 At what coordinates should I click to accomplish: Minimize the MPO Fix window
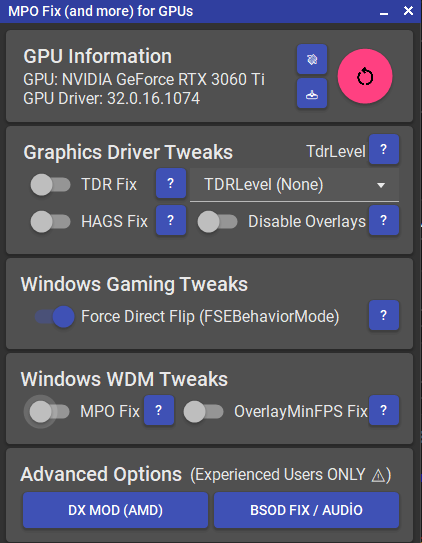[x=384, y=11]
